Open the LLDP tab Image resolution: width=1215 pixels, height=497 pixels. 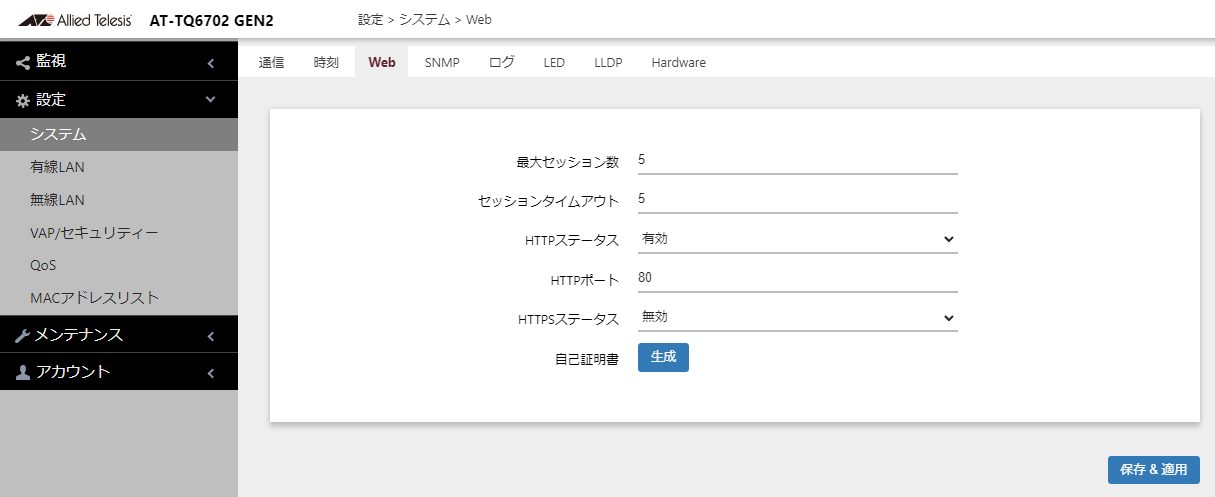coord(608,62)
